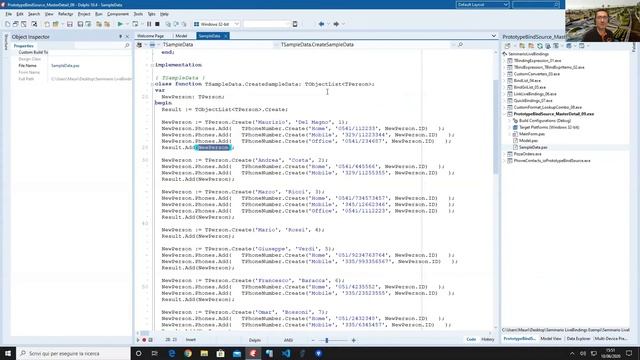Click the Refresh icon in Project Manager toolbar
This screenshot has height=360, width=640.
pyautogui.click(x=540, y=46)
